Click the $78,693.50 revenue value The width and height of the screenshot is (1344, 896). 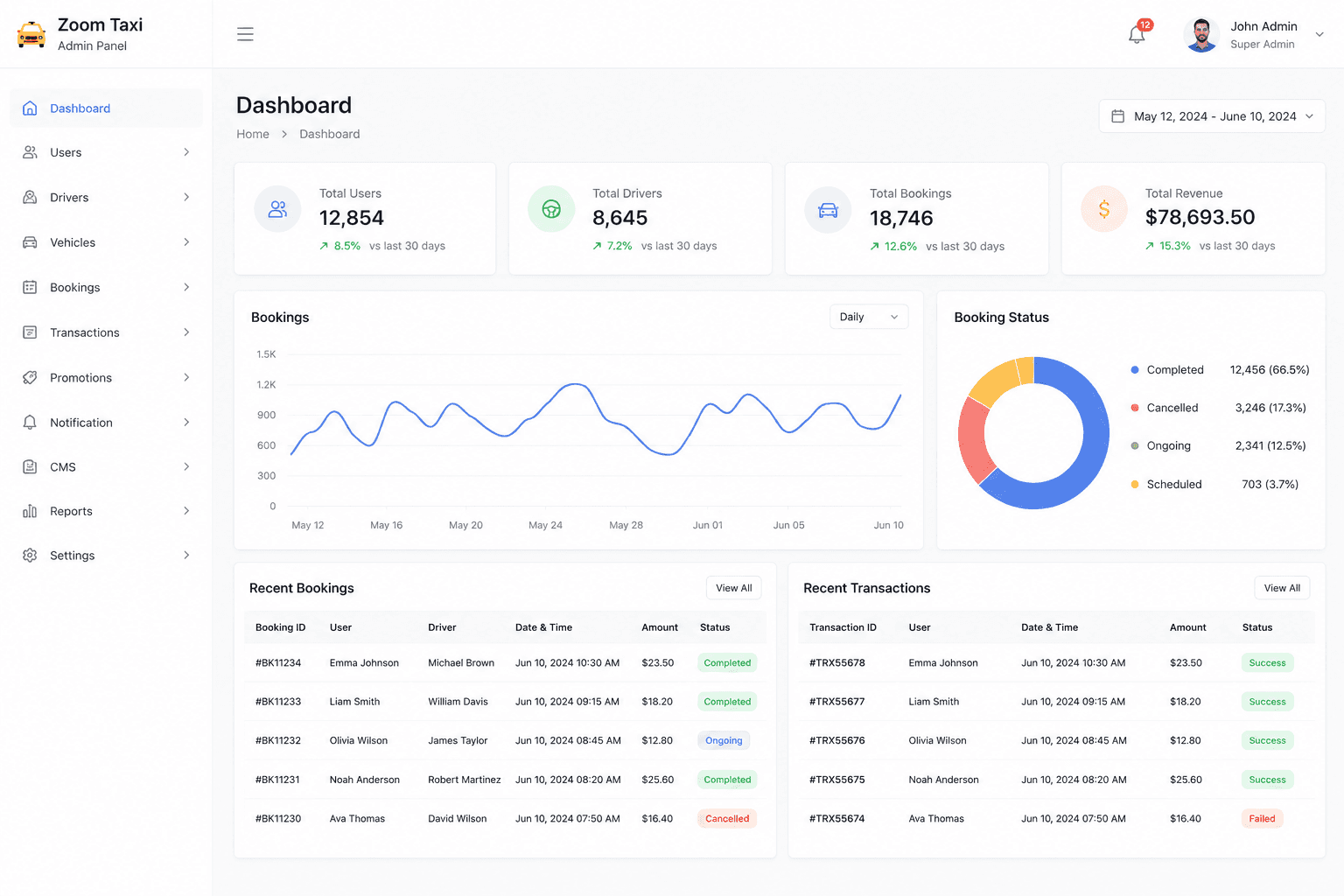(x=1200, y=217)
